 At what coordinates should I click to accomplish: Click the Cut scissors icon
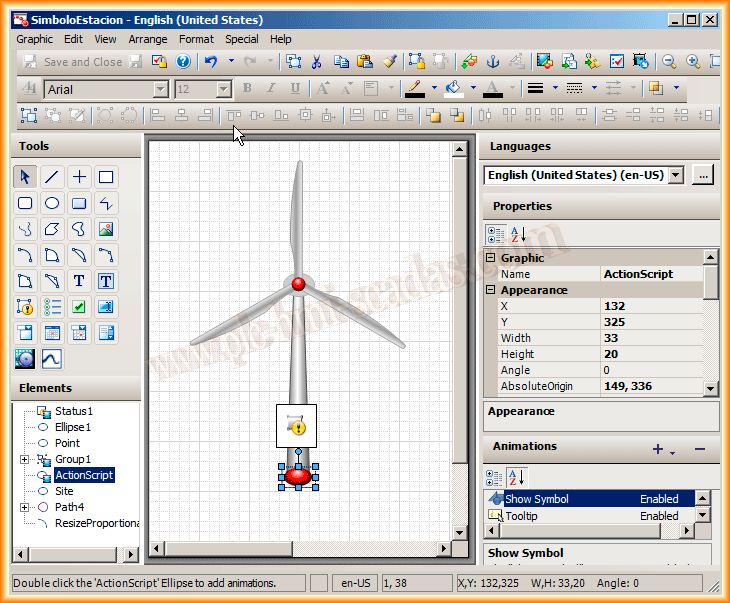(x=317, y=62)
